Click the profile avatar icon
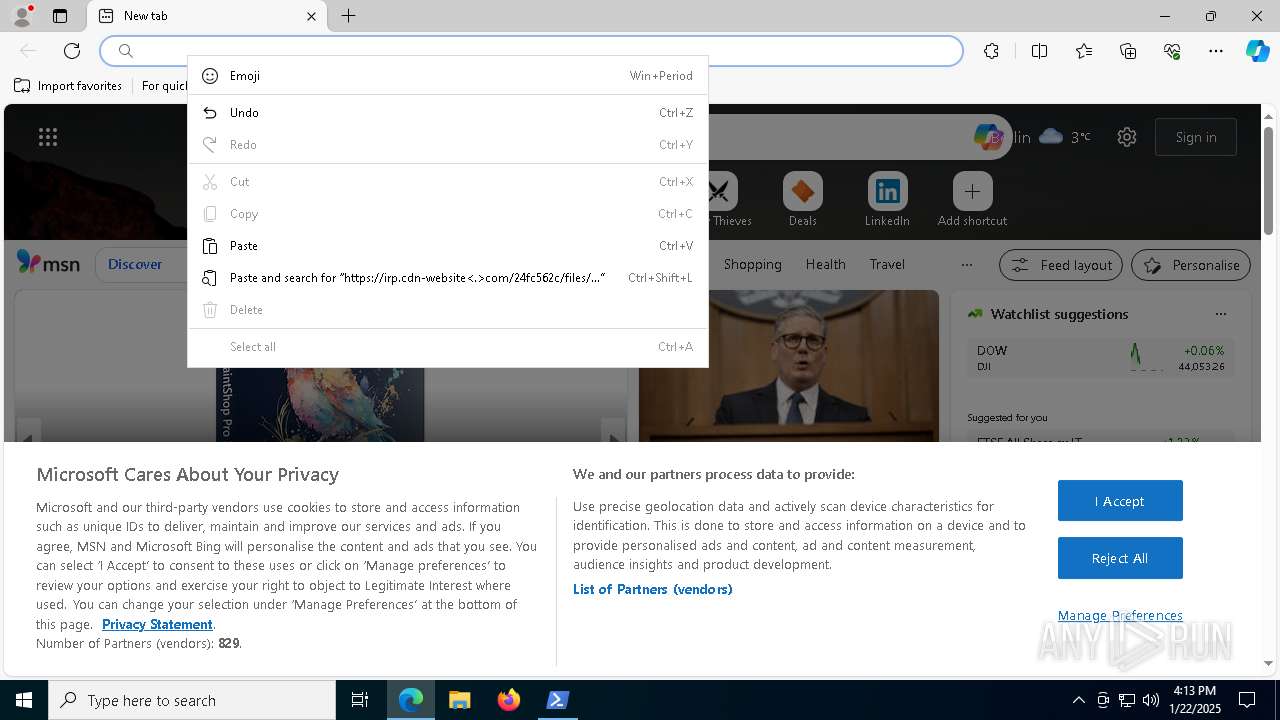The width and height of the screenshot is (1280, 720). coord(22,16)
